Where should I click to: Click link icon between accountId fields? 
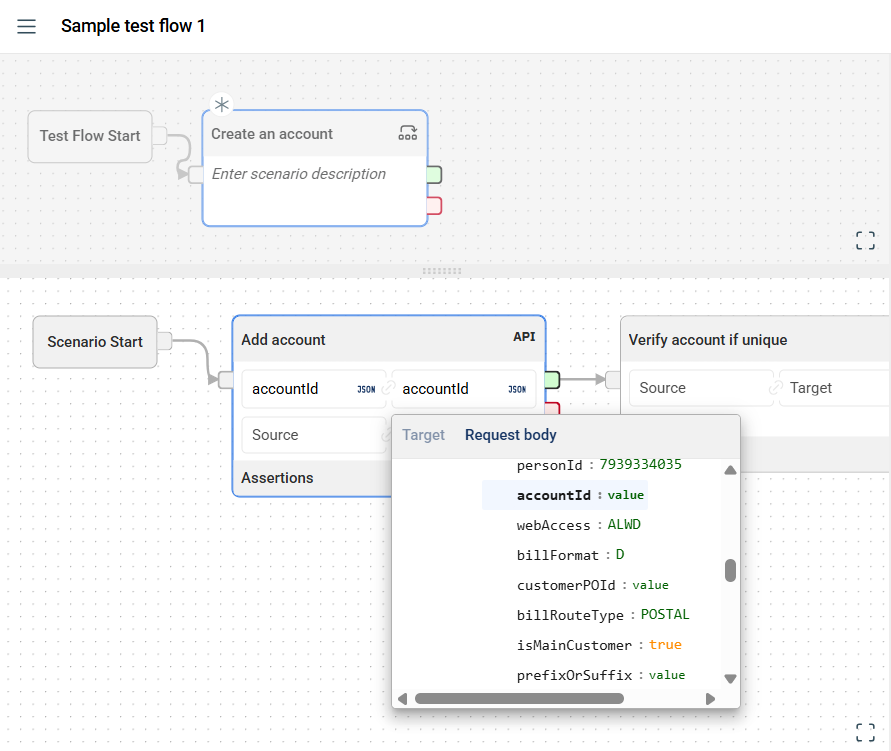[x=388, y=389]
